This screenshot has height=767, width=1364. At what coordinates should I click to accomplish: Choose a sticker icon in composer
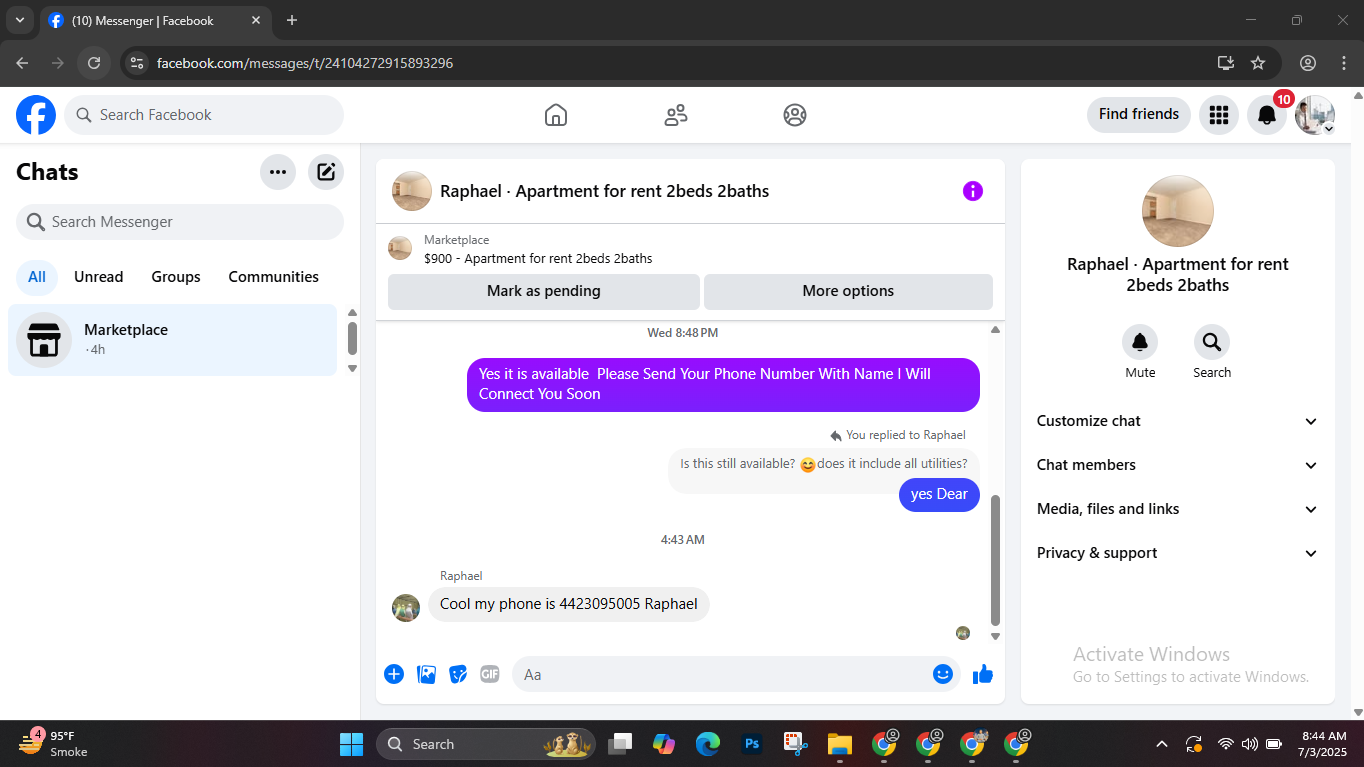tap(458, 674)
